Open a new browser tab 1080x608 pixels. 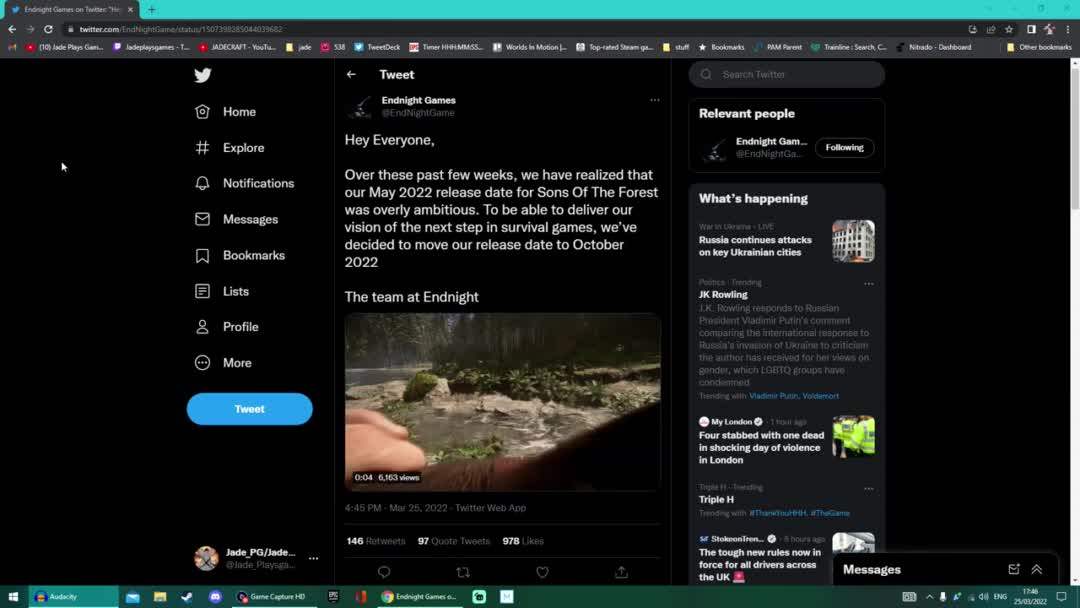coord(152,10)
